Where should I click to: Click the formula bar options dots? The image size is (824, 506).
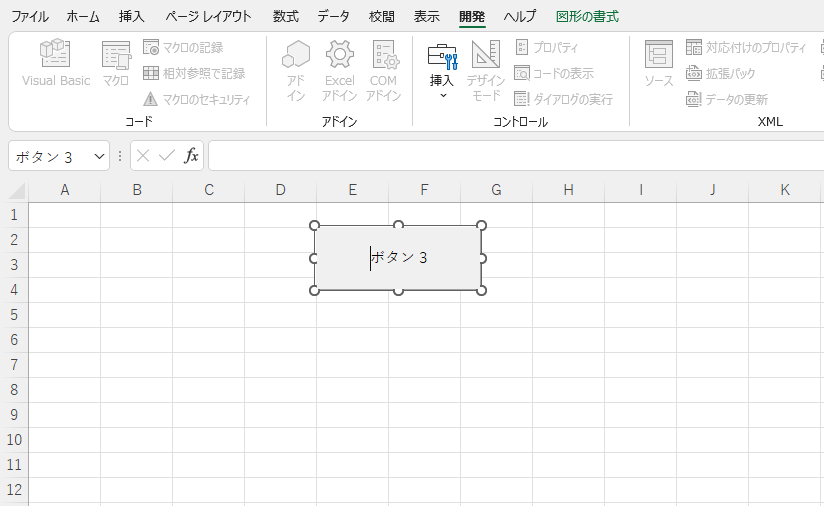pyautogui.click(x=120, y=156)
